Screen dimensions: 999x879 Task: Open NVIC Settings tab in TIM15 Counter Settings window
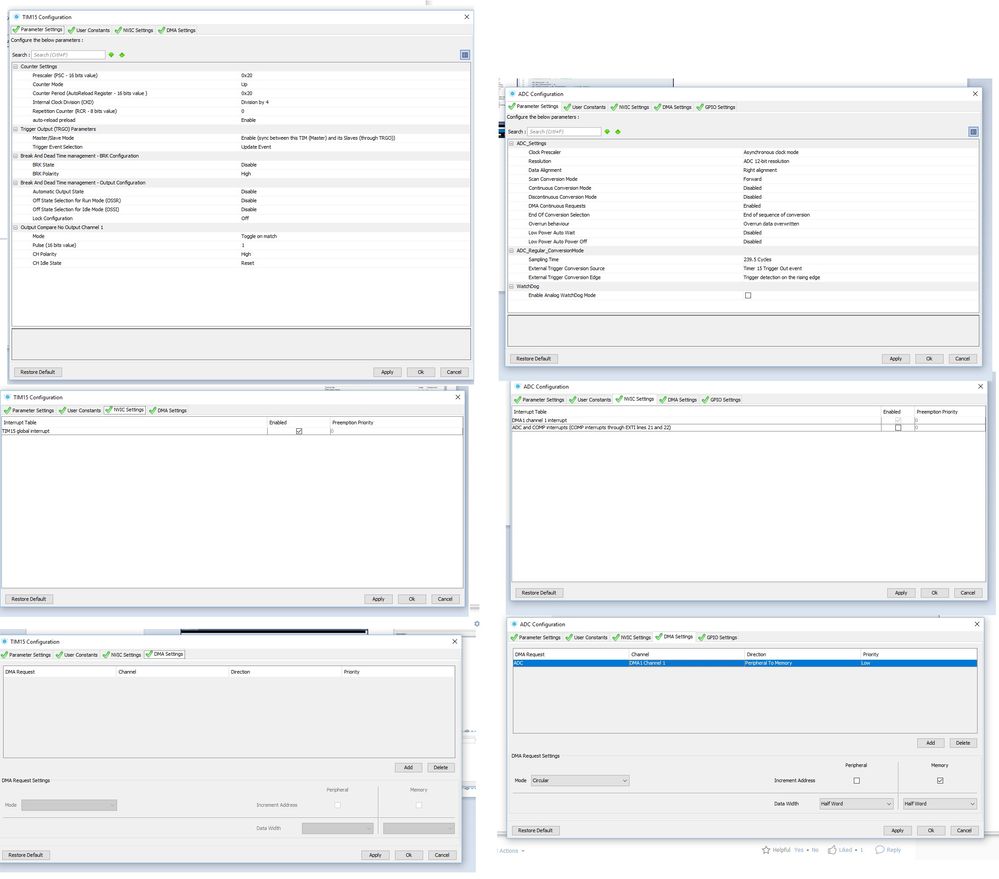coord(134,30)
